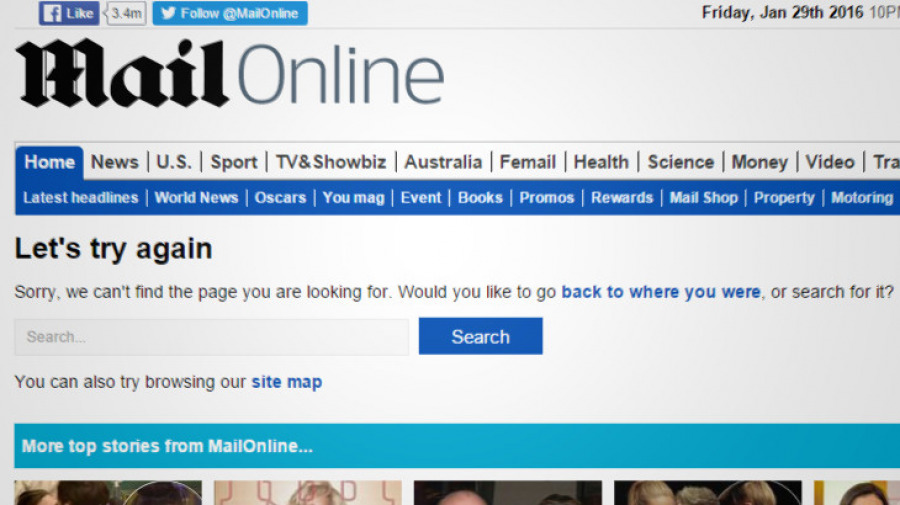Go to the Money section
The width and height of the screenshot is (900, 505).
[759, 162]
